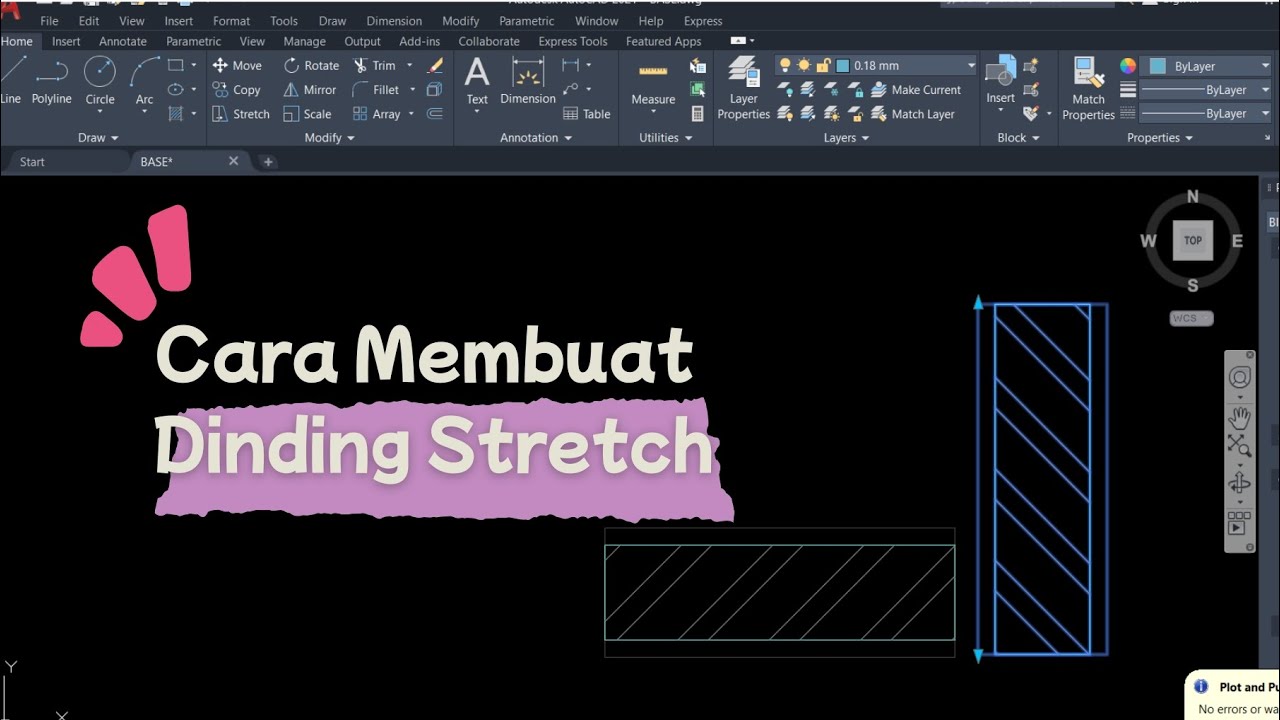This screenshot has height=720, width=1280.
Task: Click the Orbit icon in navigation bar
Action: pos(1240,484)
